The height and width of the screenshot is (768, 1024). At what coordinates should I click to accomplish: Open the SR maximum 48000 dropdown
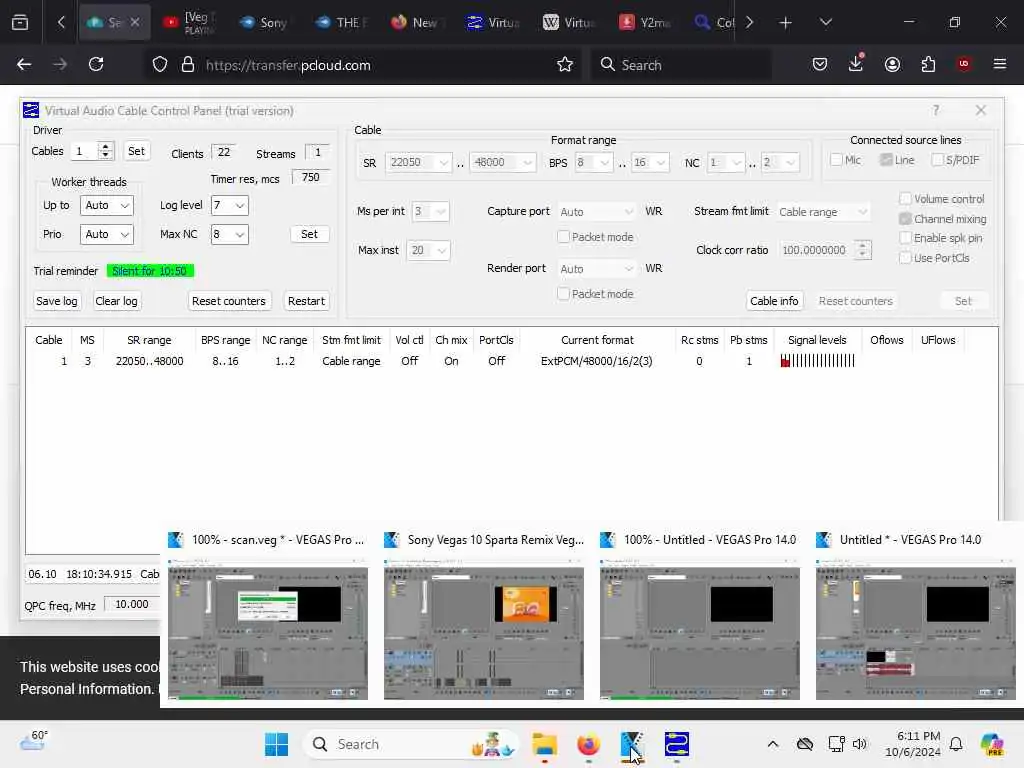tap(503, 162)
